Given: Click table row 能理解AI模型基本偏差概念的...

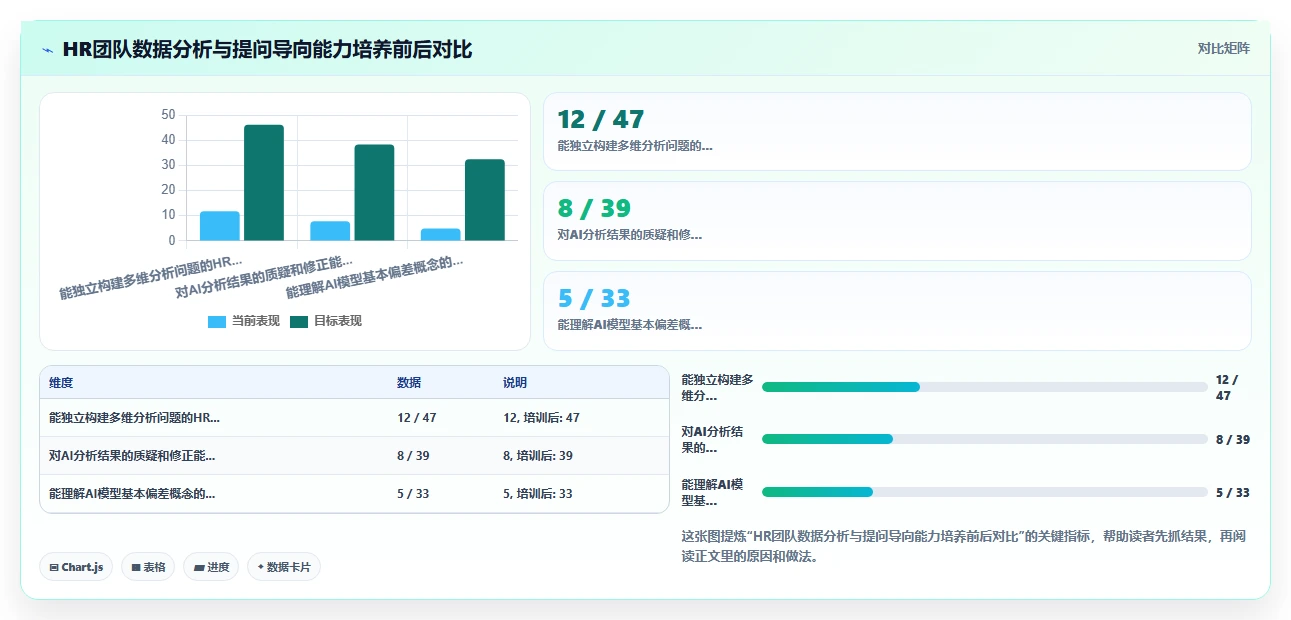Looking at the screenshot, I should point(354,494).
